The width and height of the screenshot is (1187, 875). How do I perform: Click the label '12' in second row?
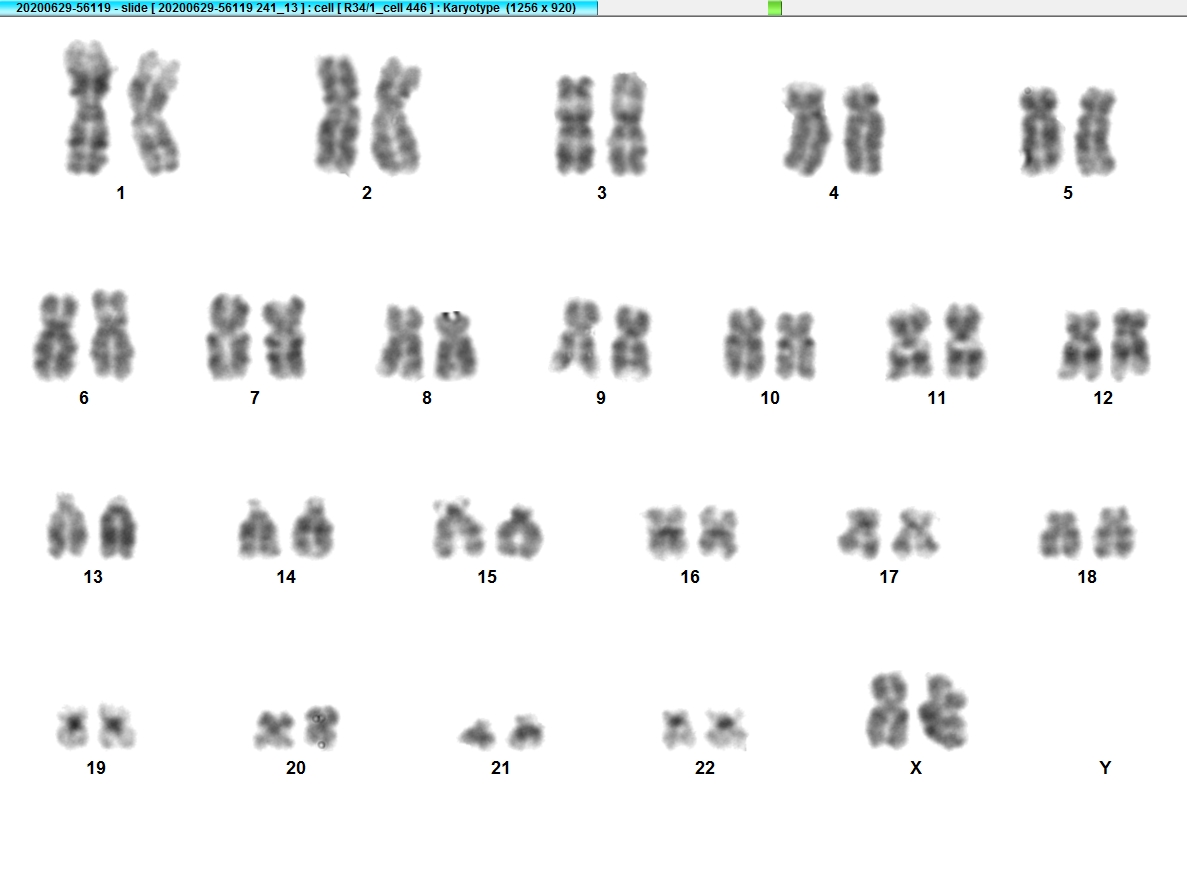pos(1103,398)
